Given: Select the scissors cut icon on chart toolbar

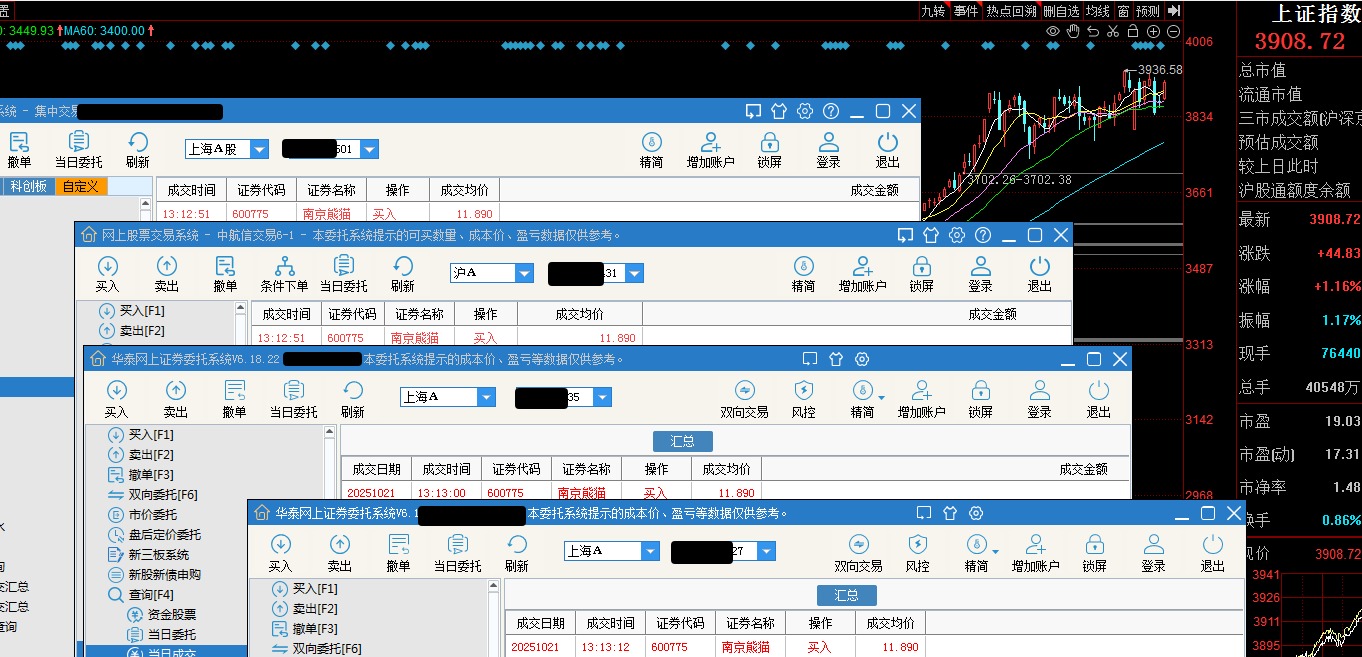Looking at the screenshot, I should tap(1113, 32).
